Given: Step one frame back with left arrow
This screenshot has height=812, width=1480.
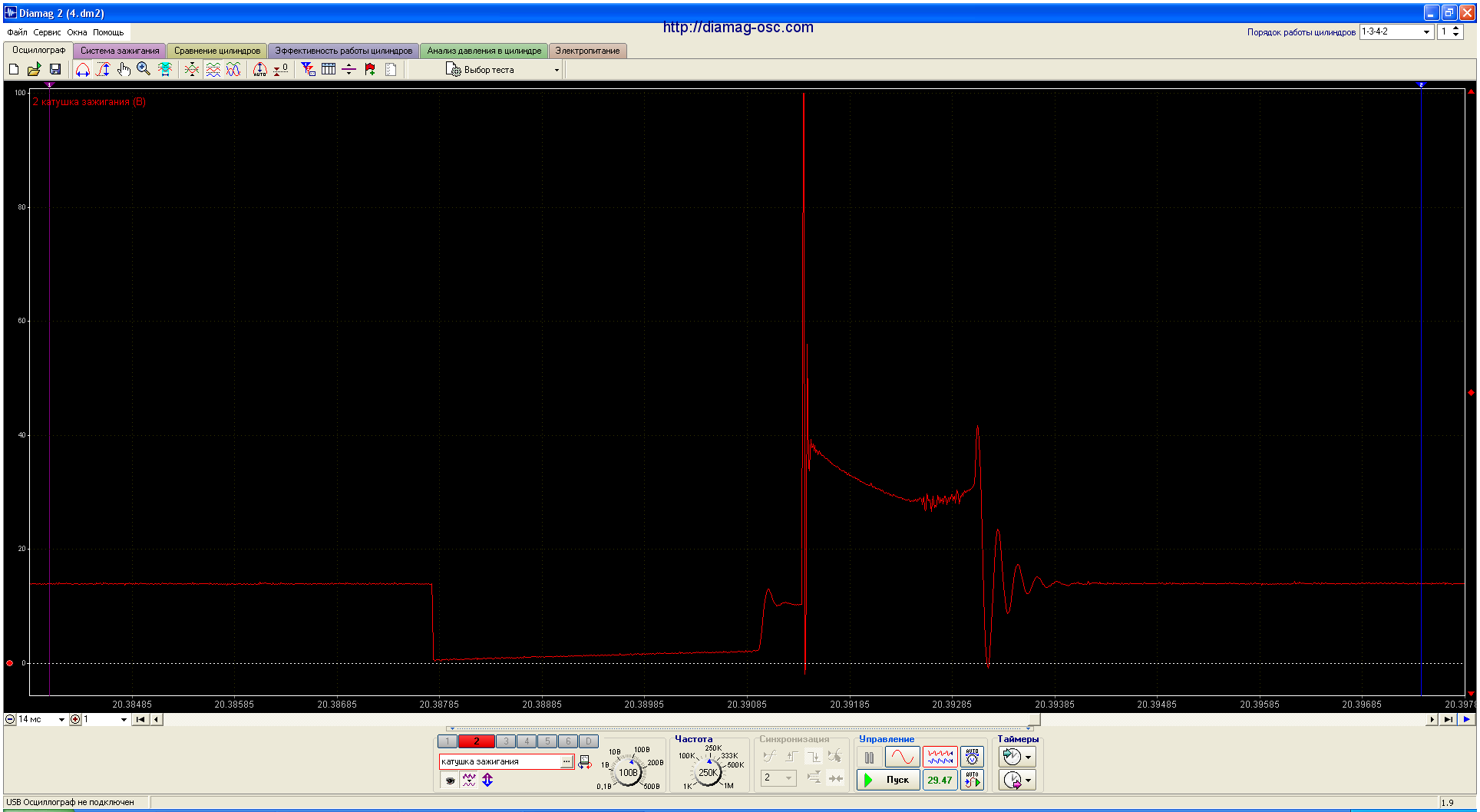Looking at the screenshot, I should 157,719.
